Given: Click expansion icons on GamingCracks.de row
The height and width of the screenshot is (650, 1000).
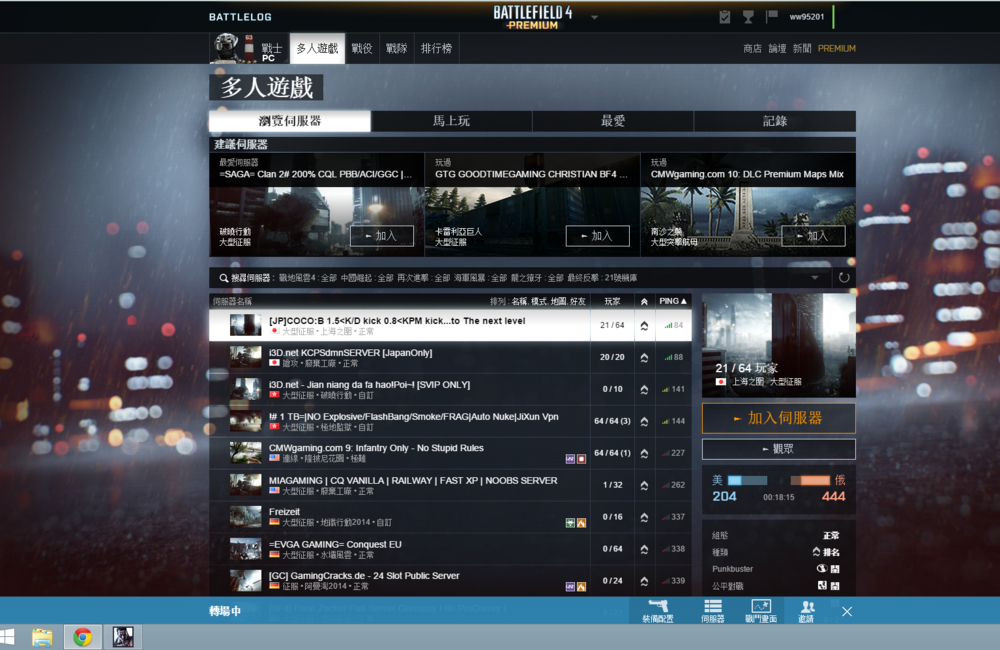Looking at the screenshot, I should point(576,587).
